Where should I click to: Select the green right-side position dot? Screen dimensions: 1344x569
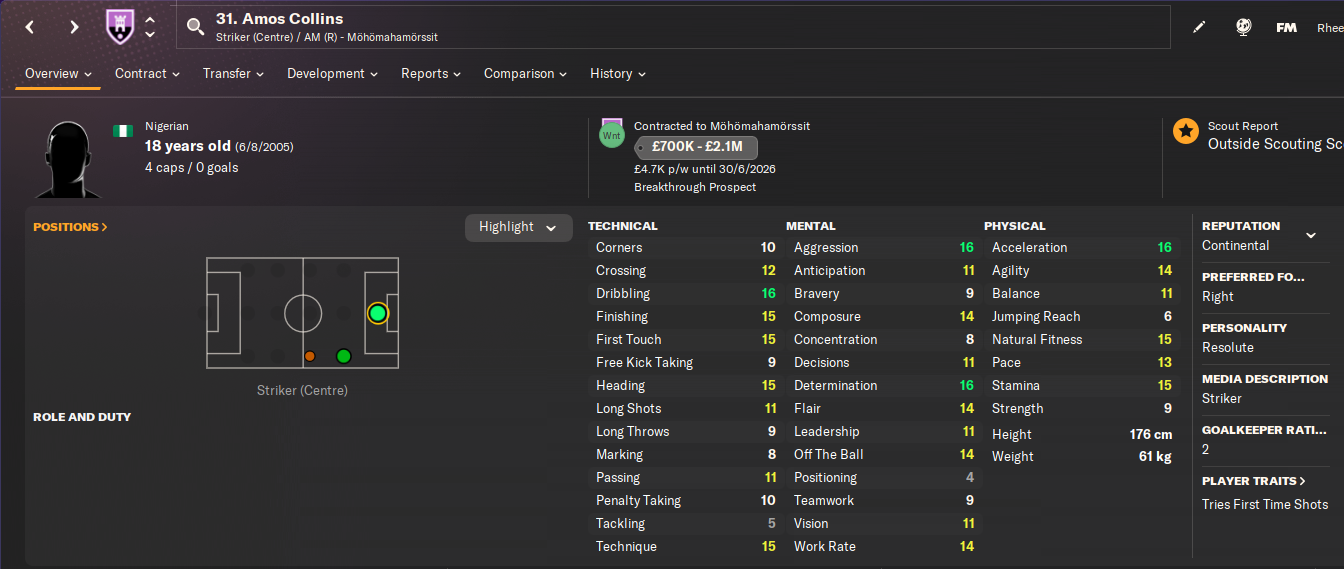pos(344,356)
